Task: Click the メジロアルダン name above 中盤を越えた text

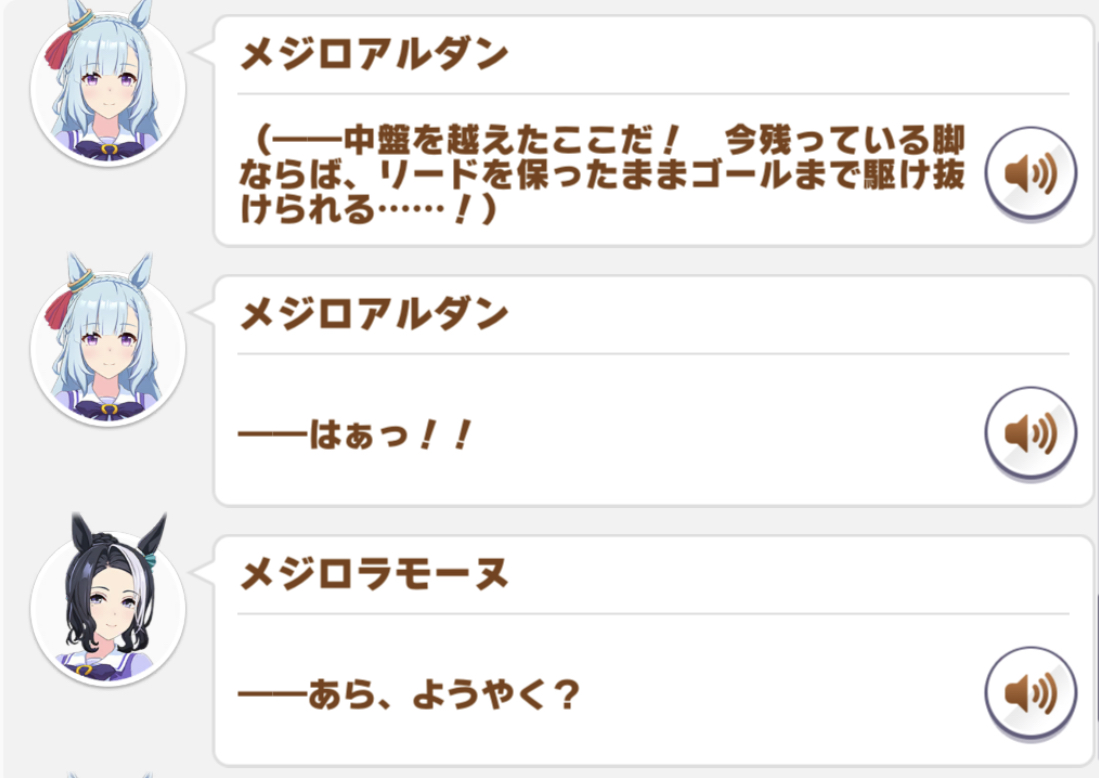Action: point(374,55)
